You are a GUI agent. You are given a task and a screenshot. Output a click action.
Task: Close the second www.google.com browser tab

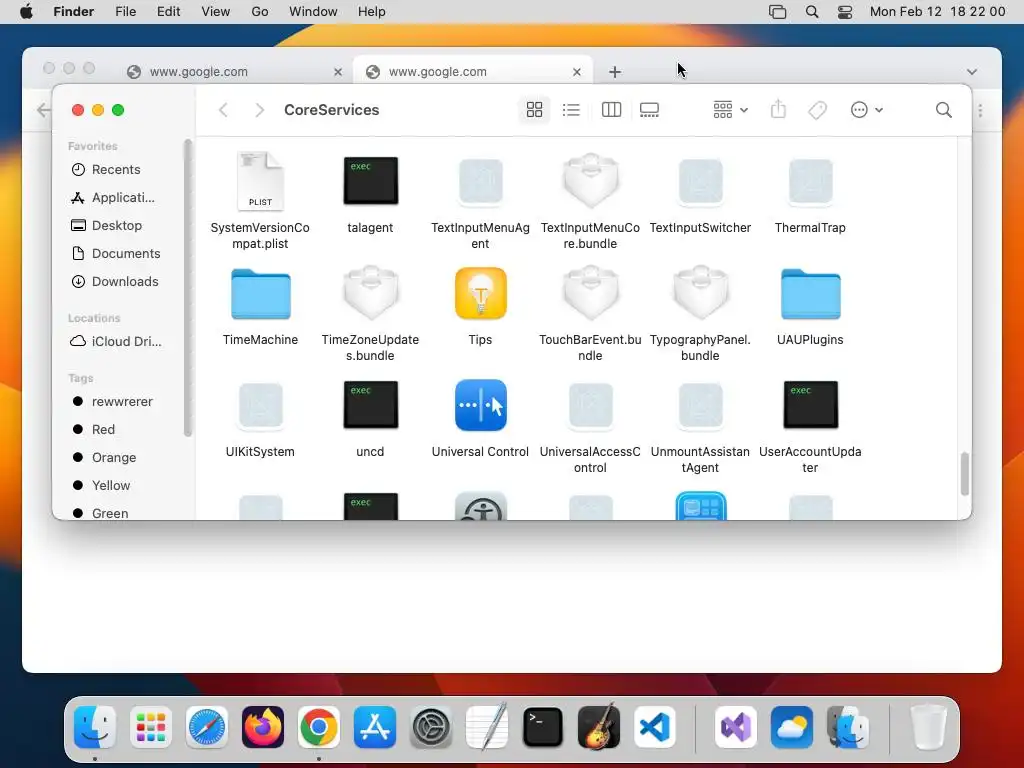(577, 72)
